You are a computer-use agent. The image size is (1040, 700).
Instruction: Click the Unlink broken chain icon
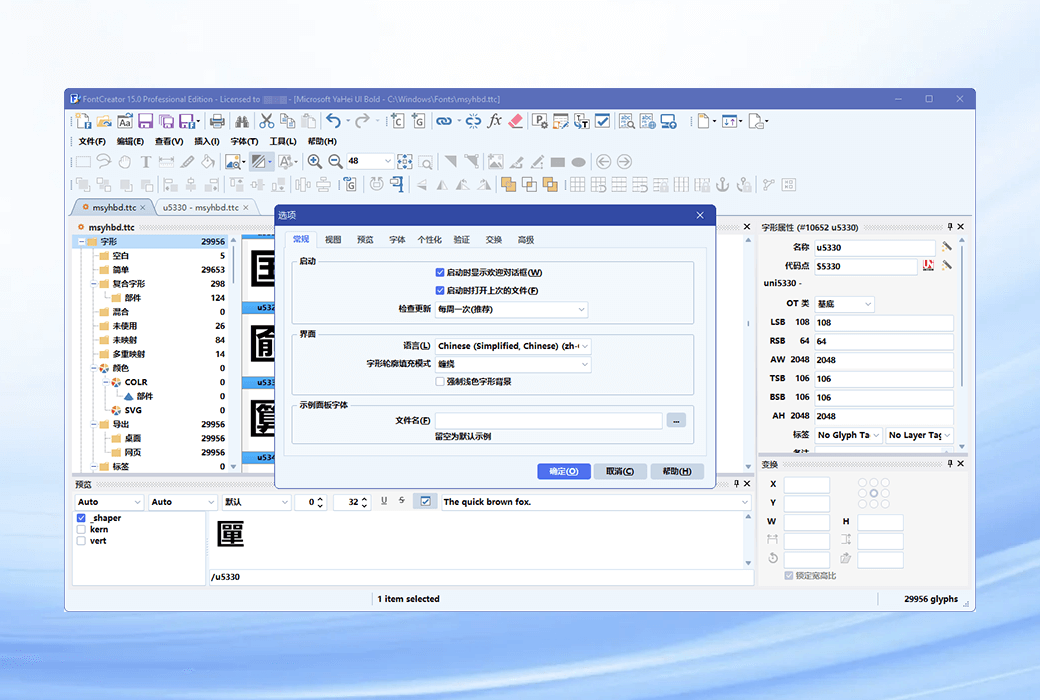coord(473,121)
